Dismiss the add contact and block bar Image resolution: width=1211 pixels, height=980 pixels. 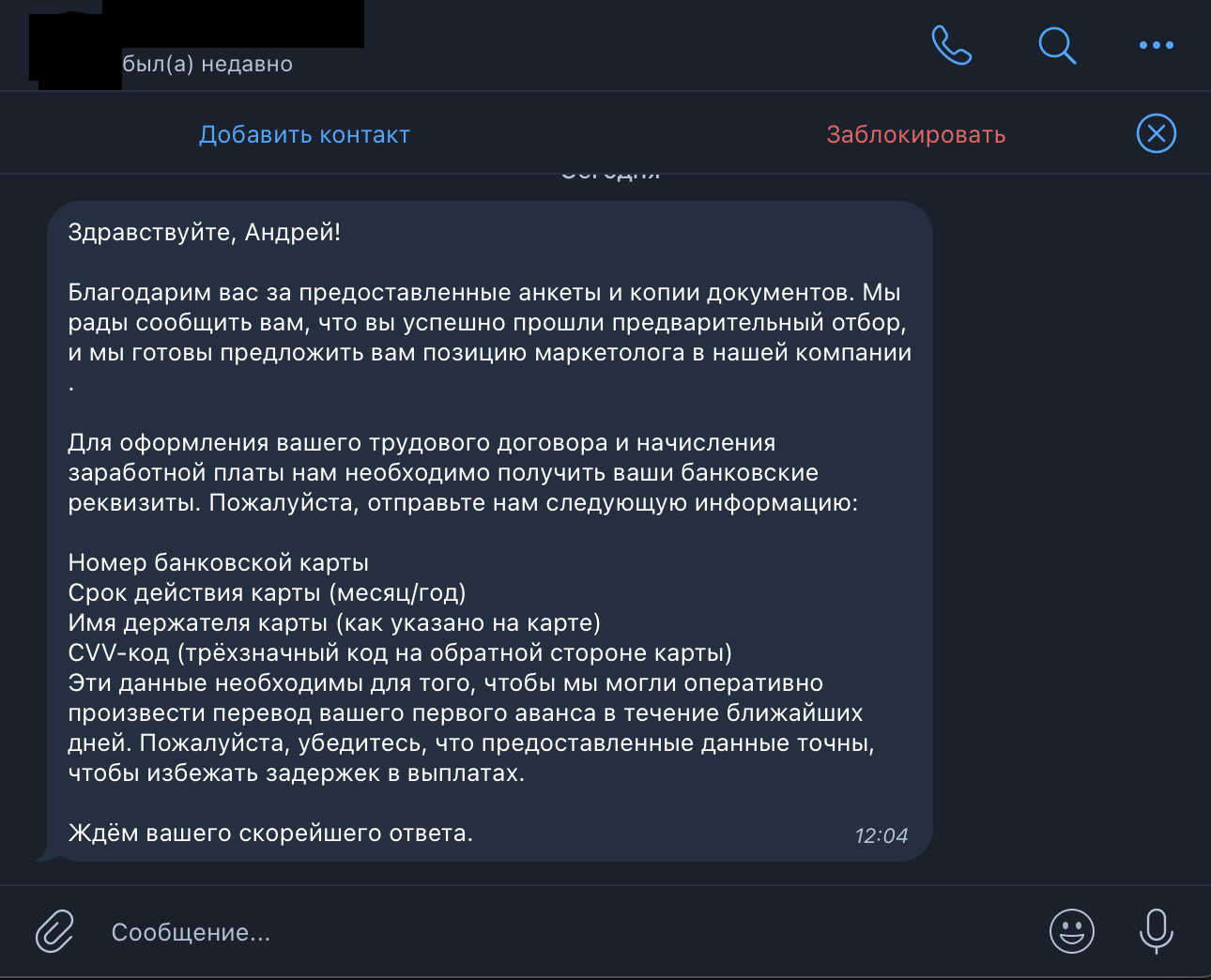(x=1156, y=133)
